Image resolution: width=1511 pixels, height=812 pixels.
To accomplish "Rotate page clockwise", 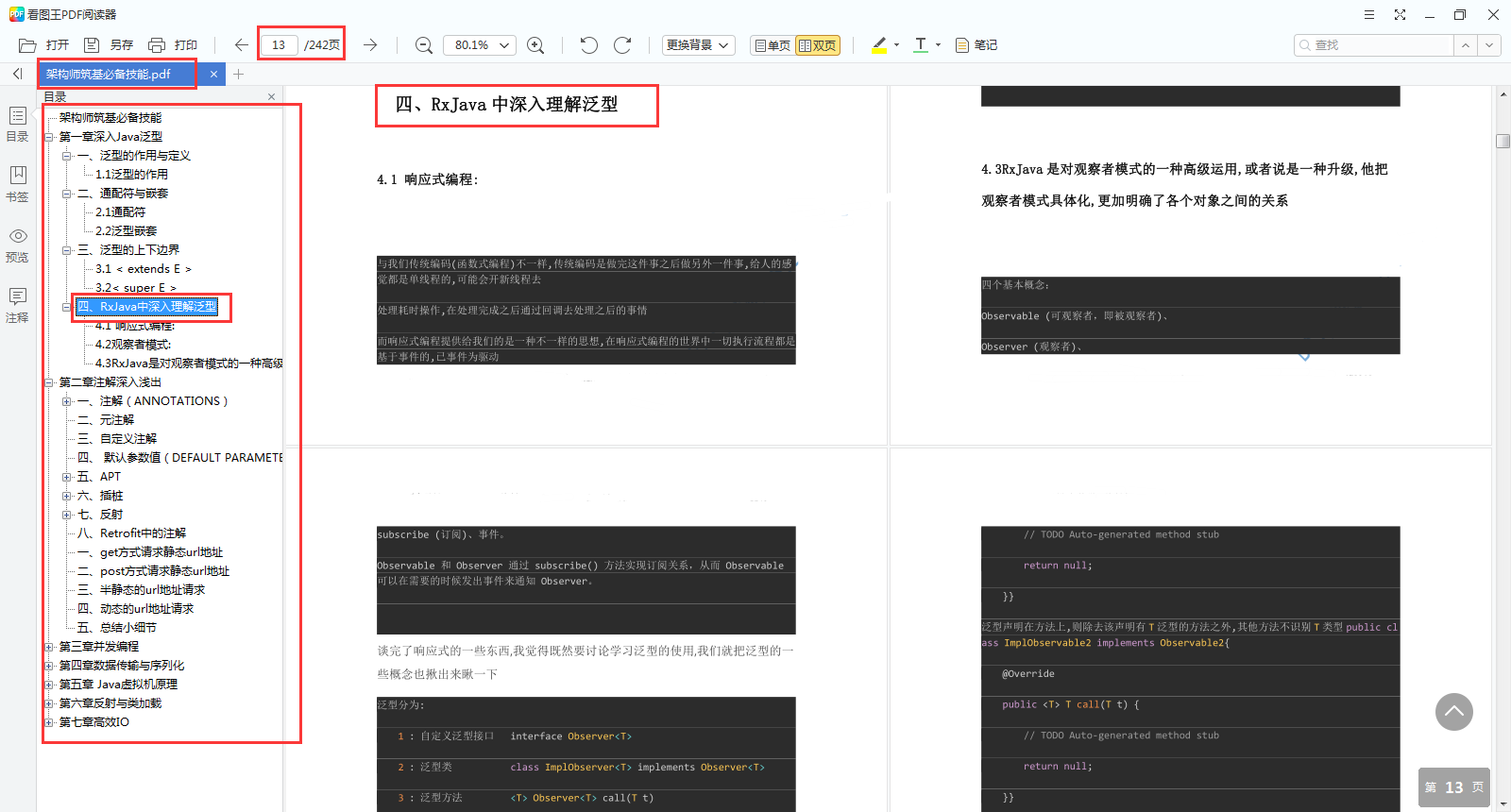I will (622, 45).
